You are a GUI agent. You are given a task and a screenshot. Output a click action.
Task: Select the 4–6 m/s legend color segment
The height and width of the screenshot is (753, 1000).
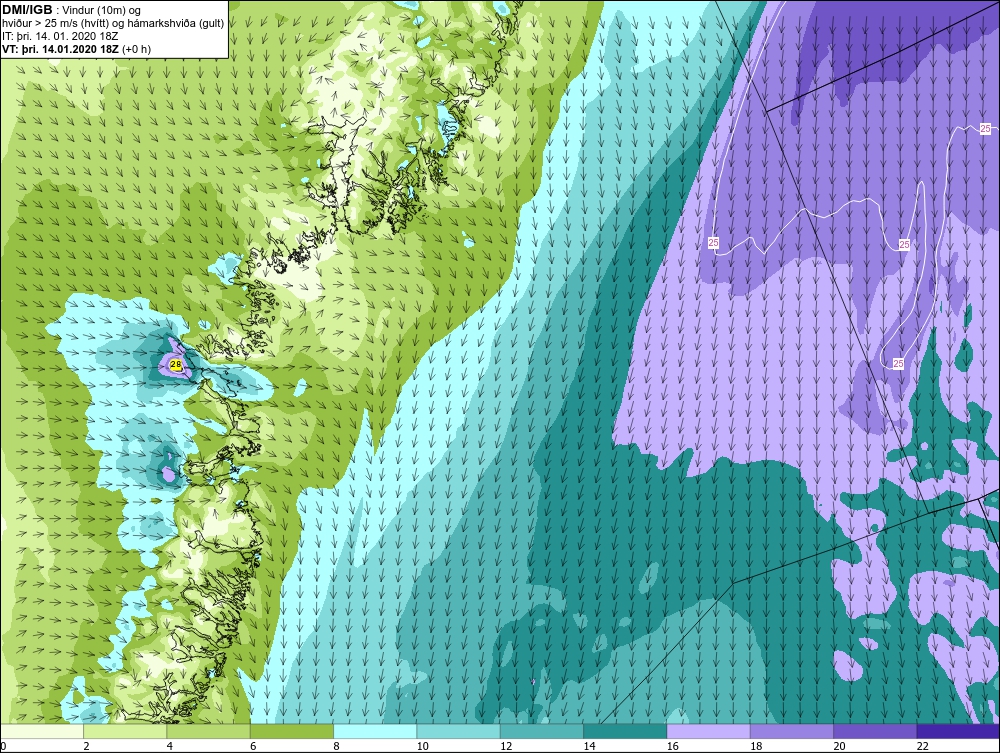(x=209, y=731)
